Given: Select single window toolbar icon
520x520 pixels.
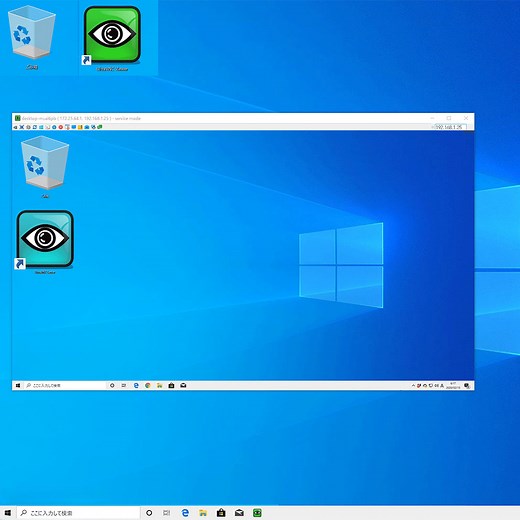Looking at the screenshot, I should (x=87, y=127).
